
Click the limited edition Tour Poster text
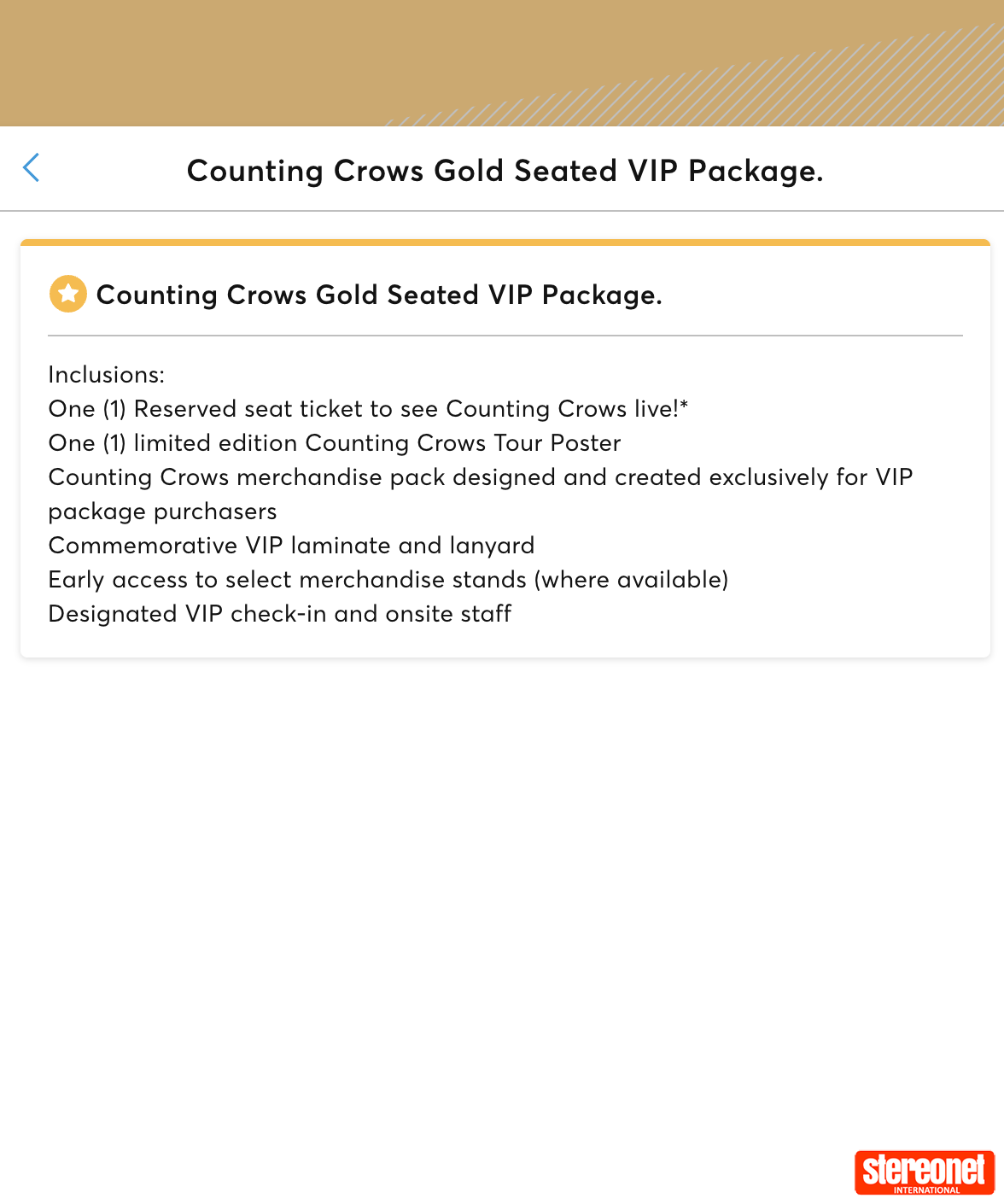pos(334,443)
